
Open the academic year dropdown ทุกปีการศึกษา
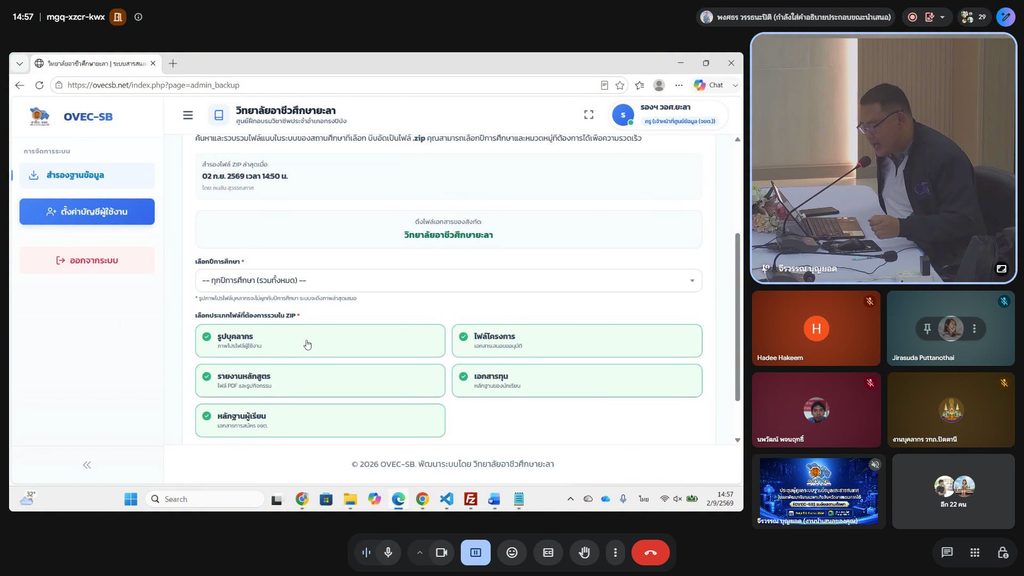click(448, 280)
